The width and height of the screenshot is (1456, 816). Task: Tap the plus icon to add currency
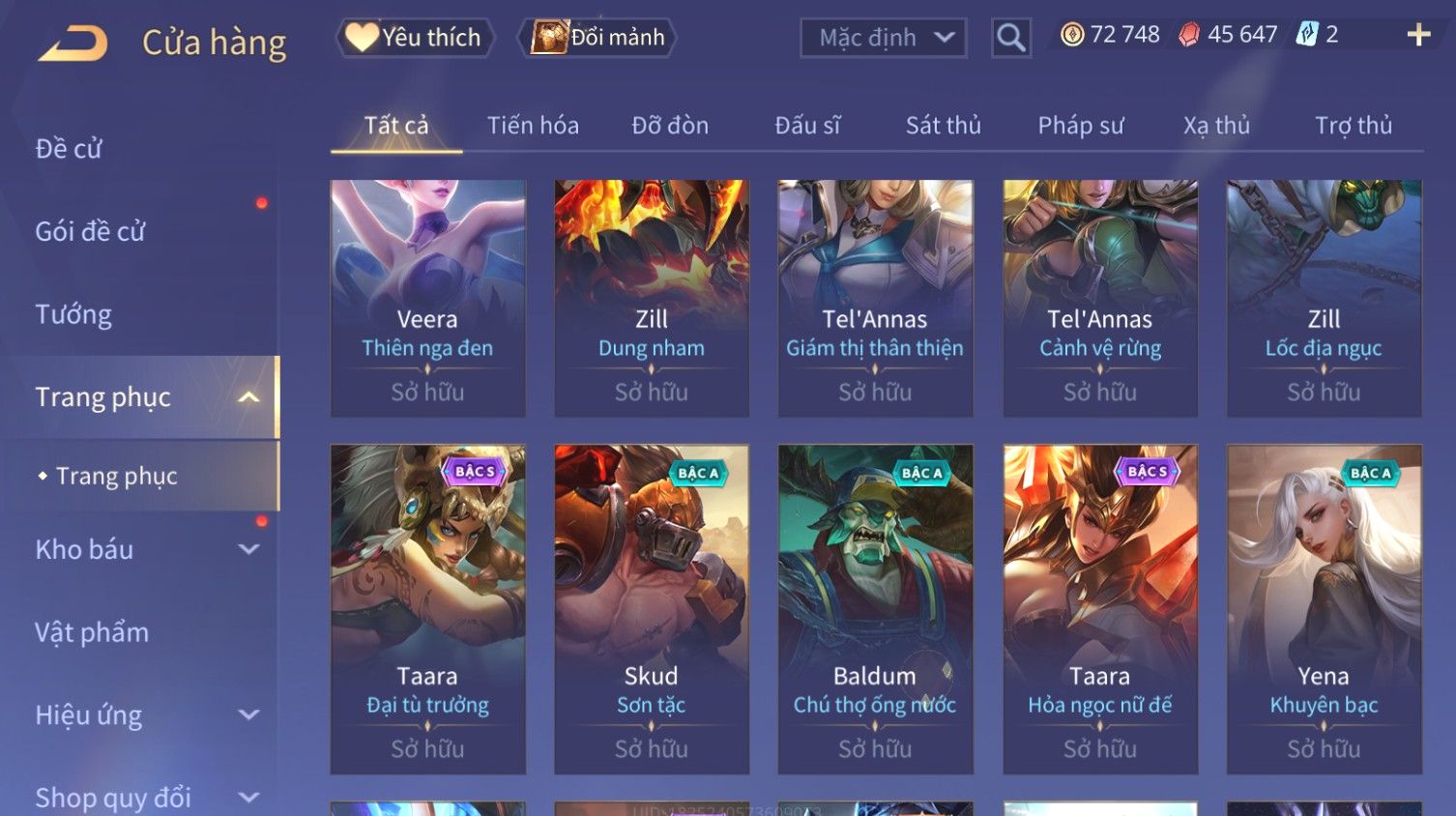point(1418,35)
